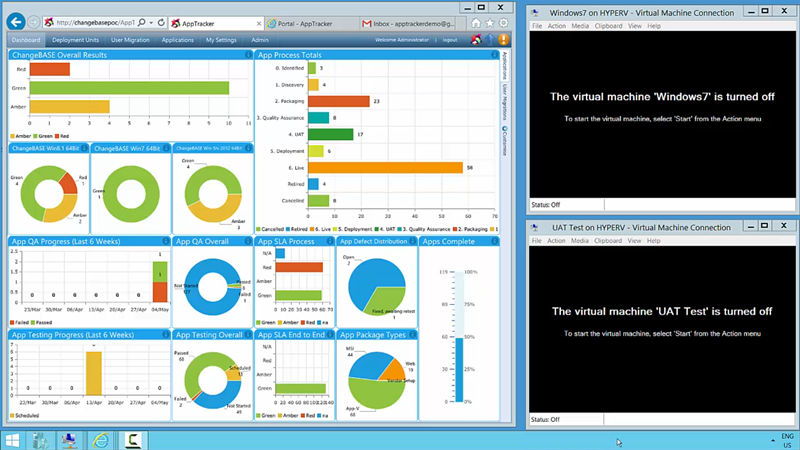Open the address bar dropdown arrow

(151, 23)
